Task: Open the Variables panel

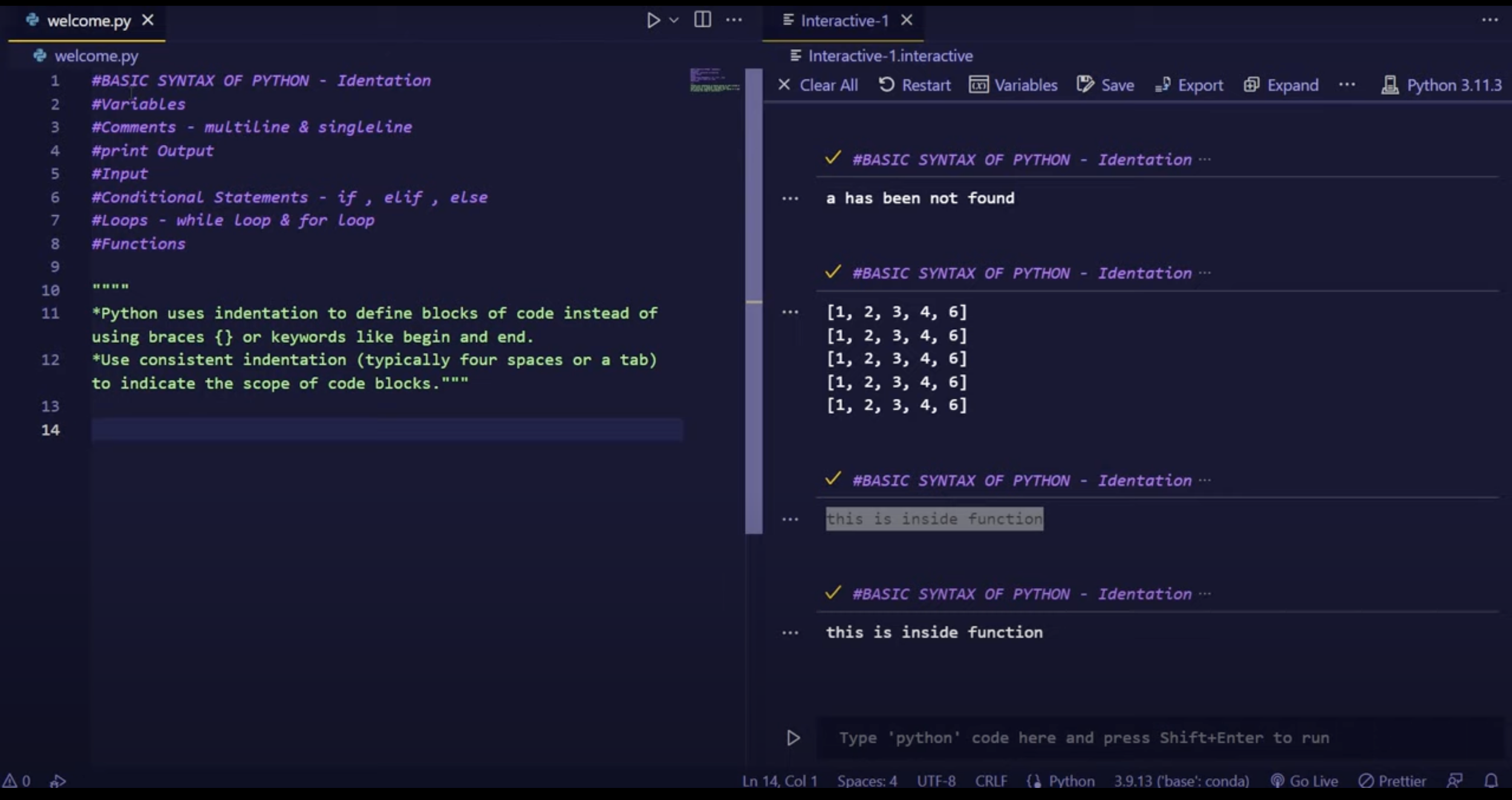Action: pos(1013,85)
